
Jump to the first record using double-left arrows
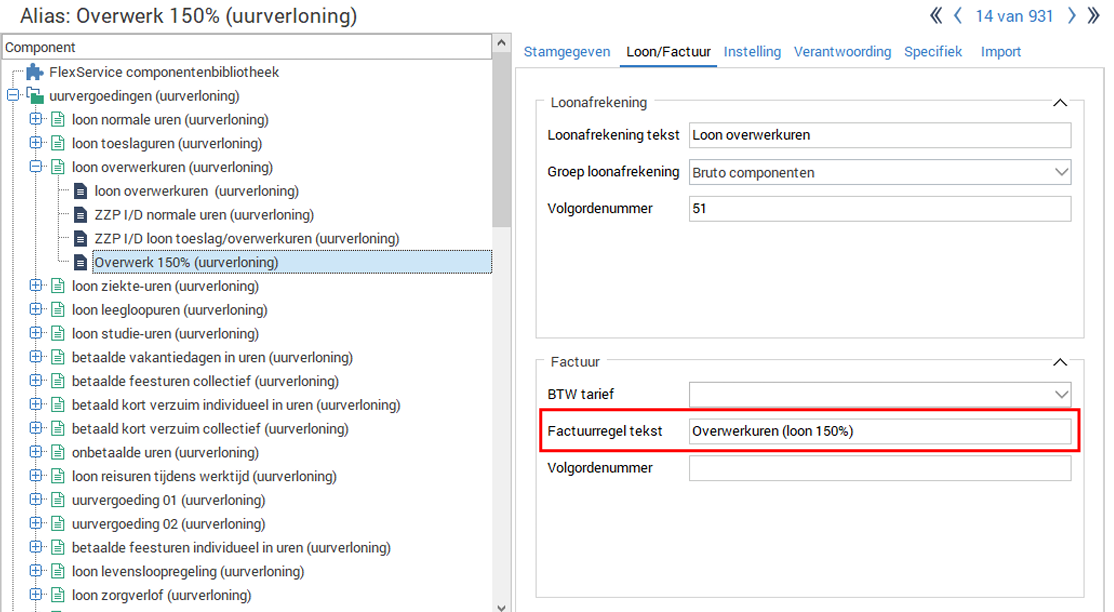point(935,15)
